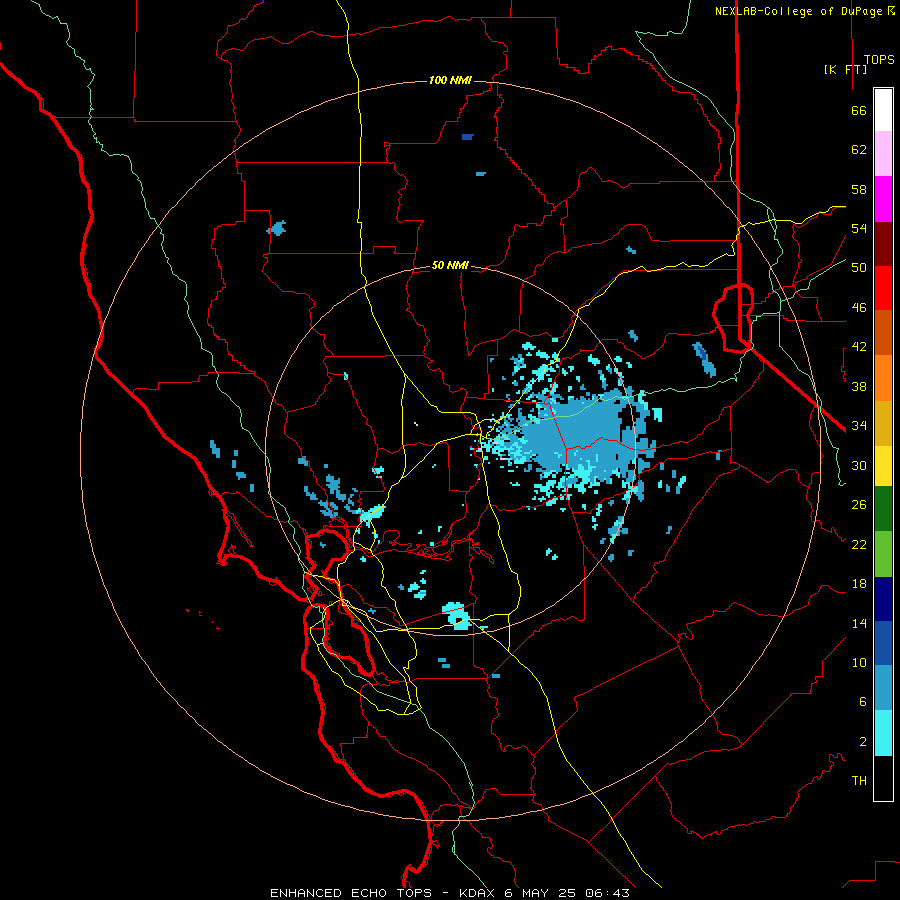
Task: Click the dark blue echo cell below 100 NMI label
Action: 467,137
